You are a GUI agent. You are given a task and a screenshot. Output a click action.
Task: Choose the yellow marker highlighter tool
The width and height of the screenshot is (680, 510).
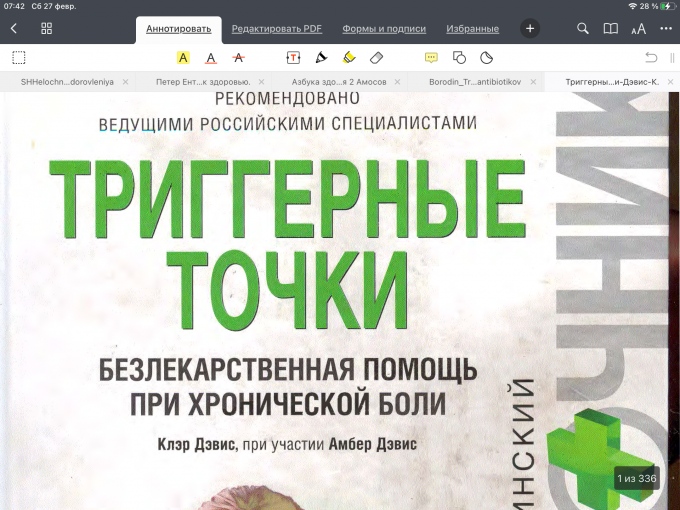(x=349, y=58)
